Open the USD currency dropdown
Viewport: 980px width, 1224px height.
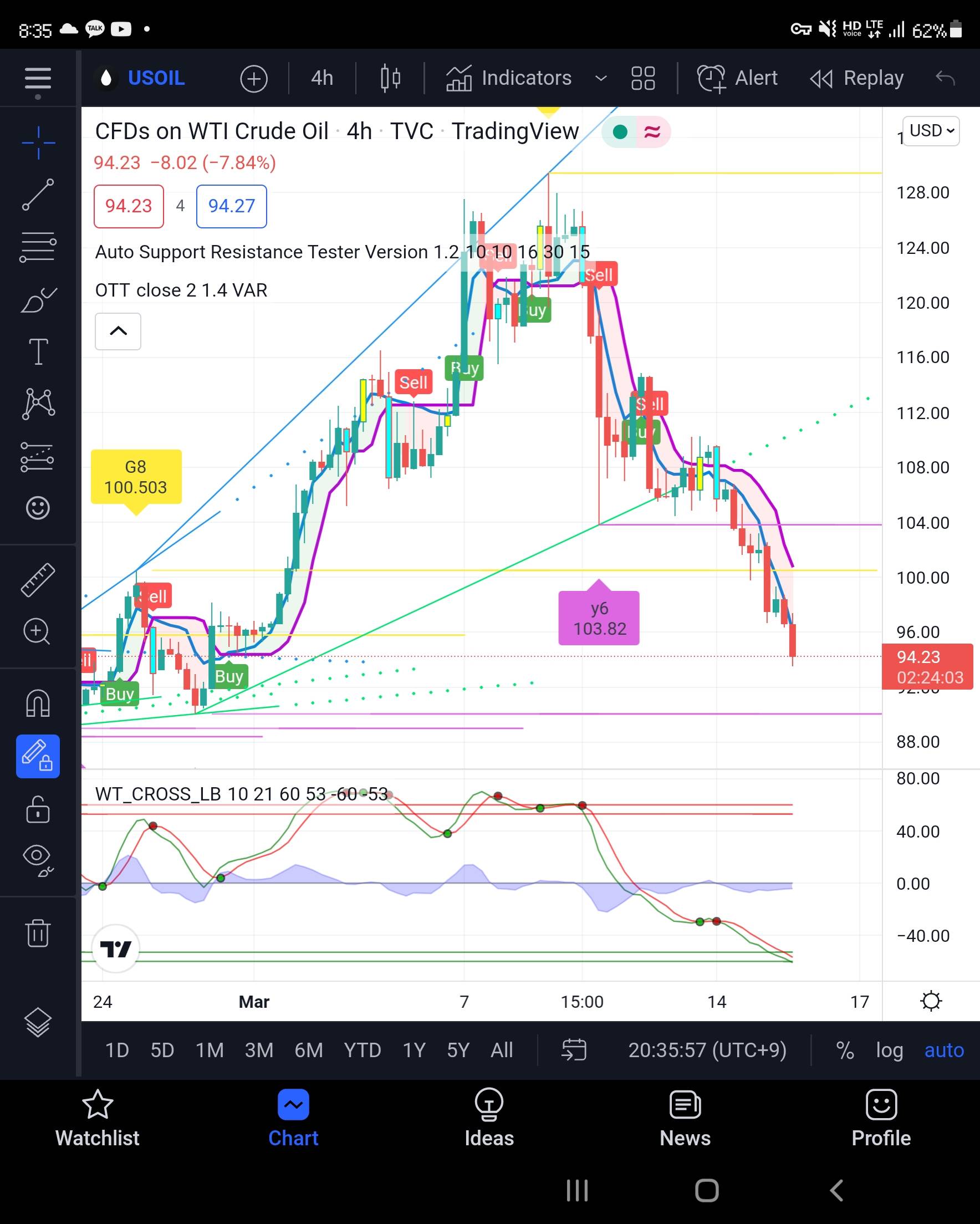point(931,131)
